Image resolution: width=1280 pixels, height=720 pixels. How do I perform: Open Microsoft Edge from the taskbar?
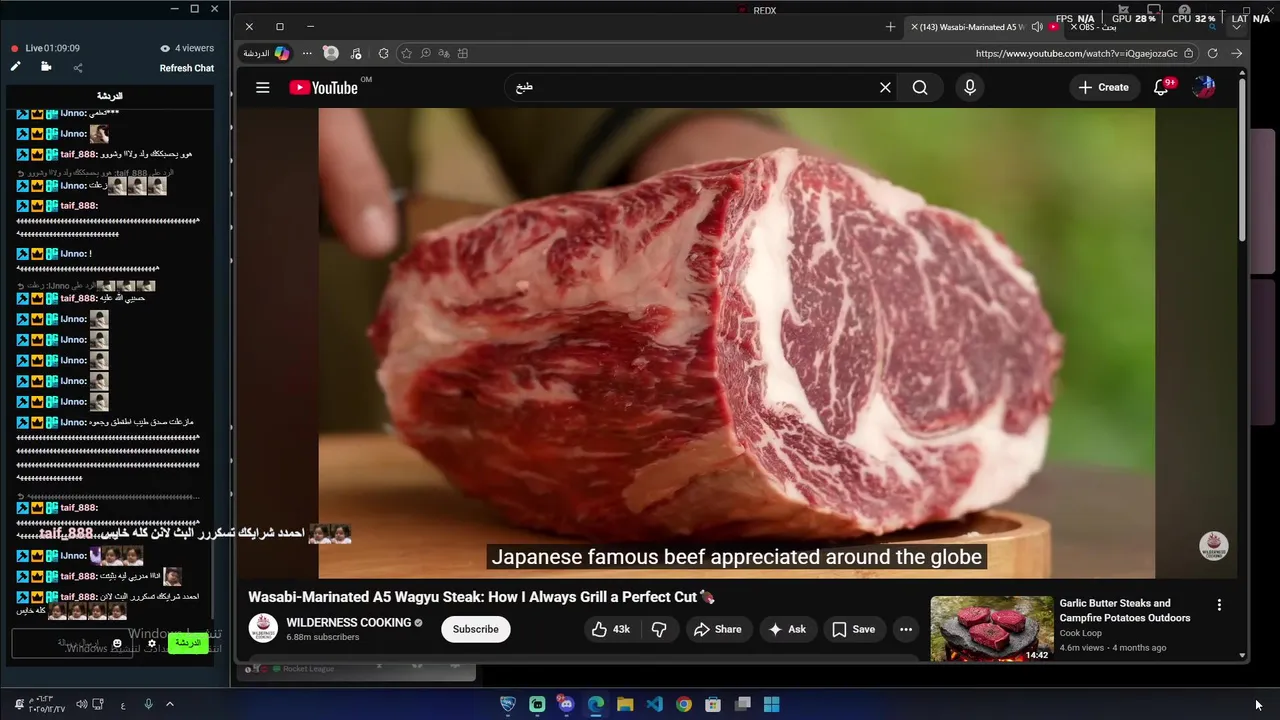pyautogui.click(x=596, y=704)
